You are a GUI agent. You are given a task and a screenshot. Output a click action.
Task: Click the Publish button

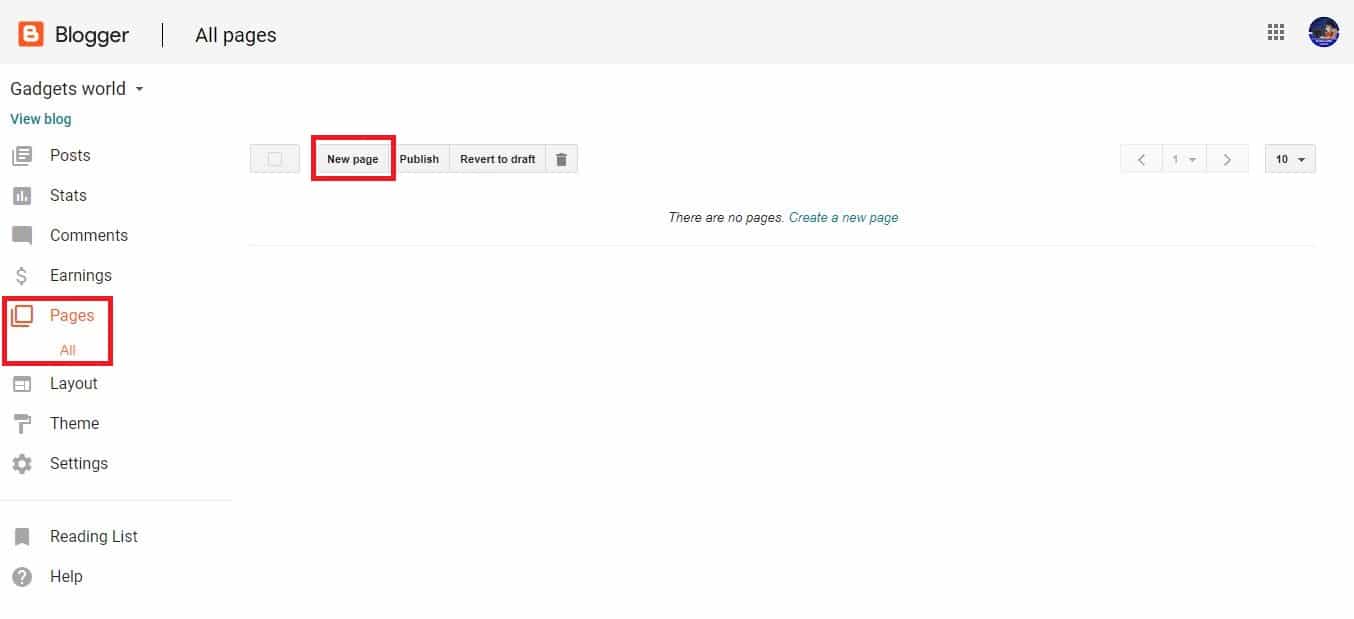[419, 159]
